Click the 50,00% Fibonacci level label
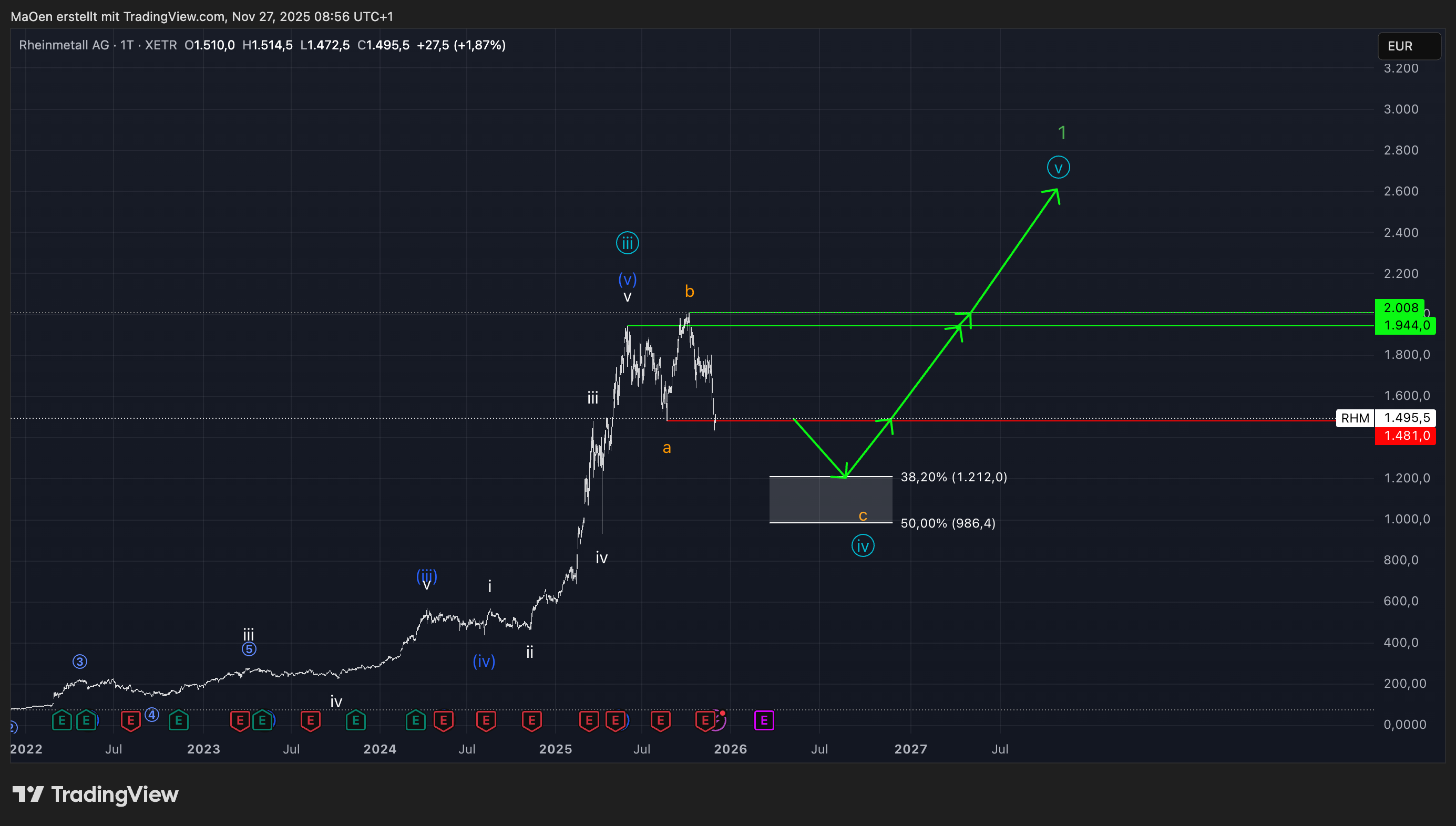 pyautogui.click(x=948, y=523)
